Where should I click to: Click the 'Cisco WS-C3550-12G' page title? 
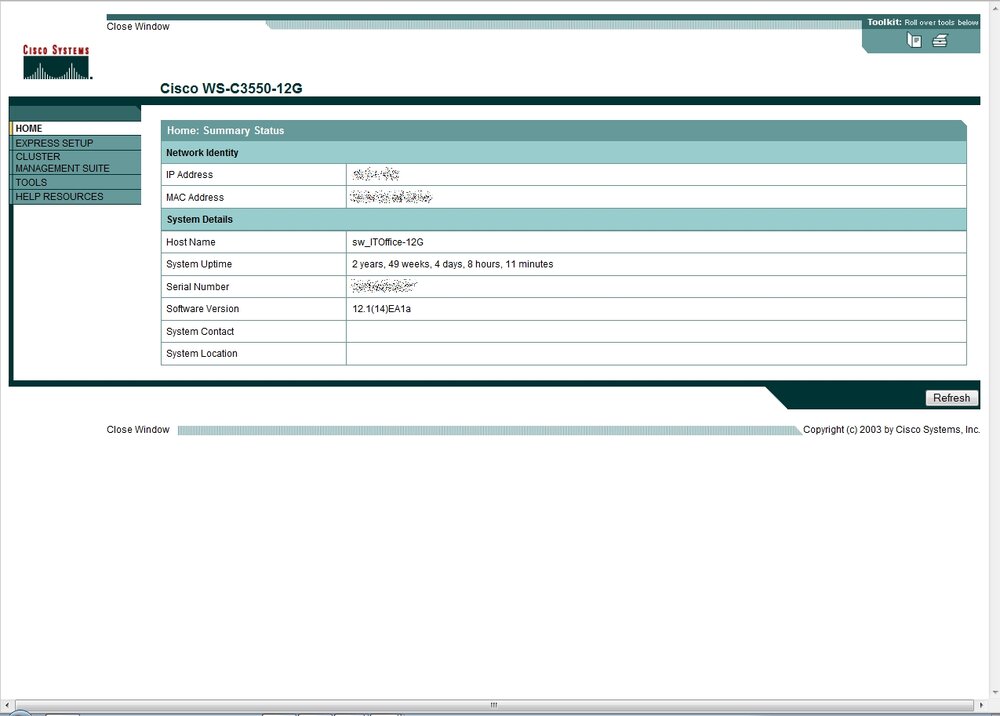231,88
